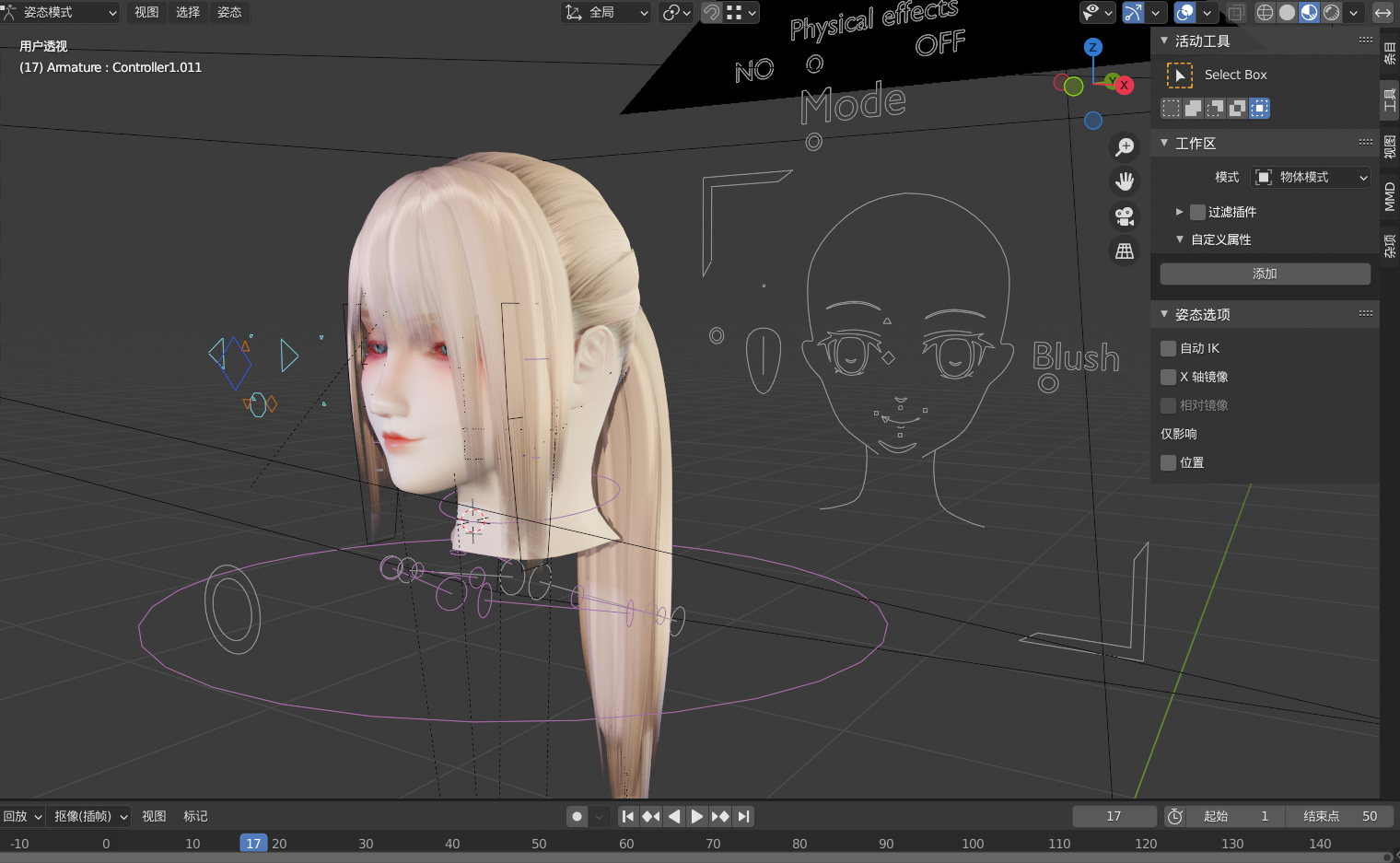This screenshot has width=1400, height=863.
Task: Jump to previous keyframe
Action: click(651, 816)
